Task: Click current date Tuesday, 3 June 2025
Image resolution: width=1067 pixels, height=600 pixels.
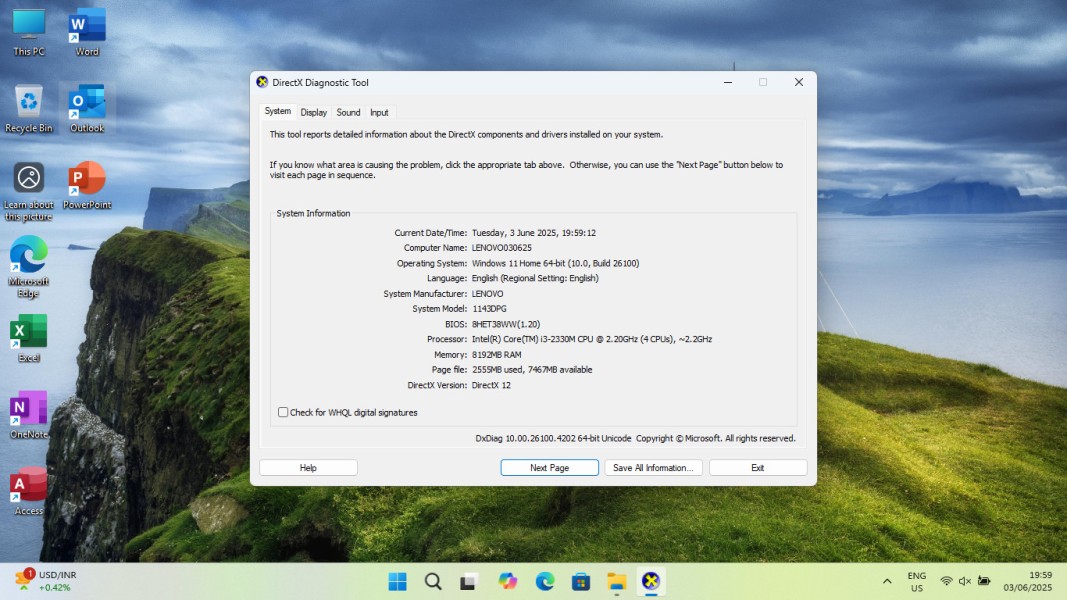Action: 534,233
